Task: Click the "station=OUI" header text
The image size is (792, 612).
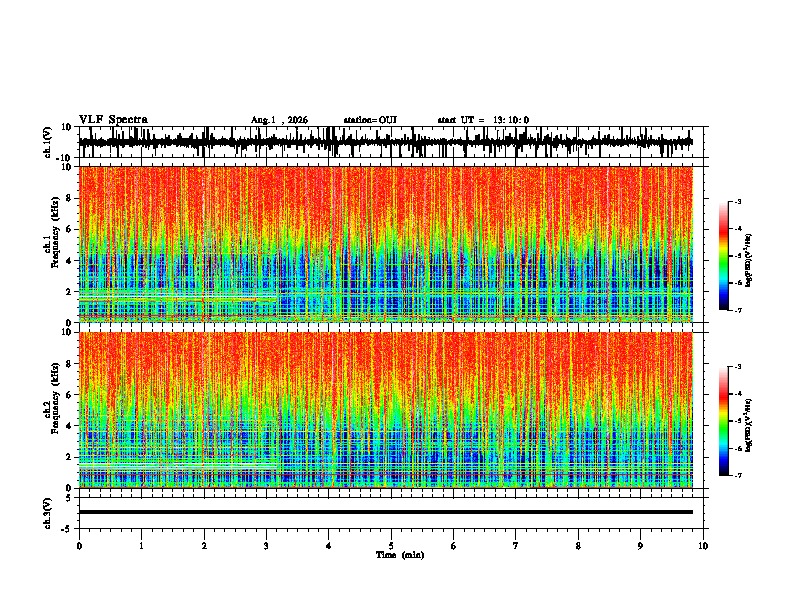Action: tap(370, 120)
